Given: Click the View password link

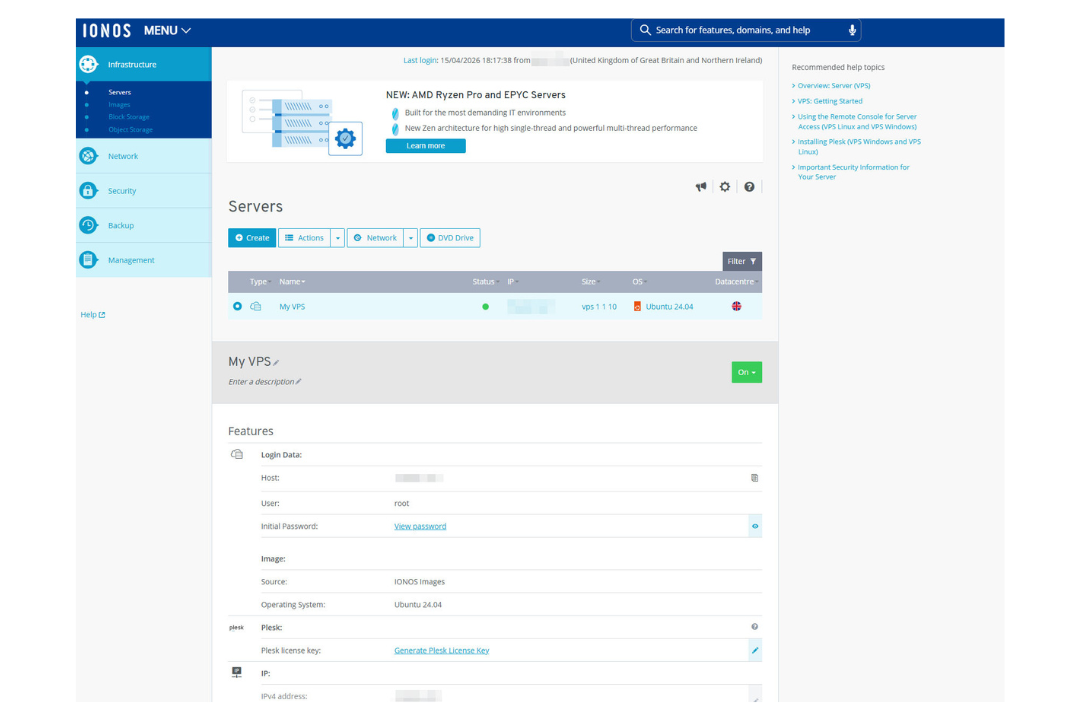Looking at the screenshot, I should [420, 526].
